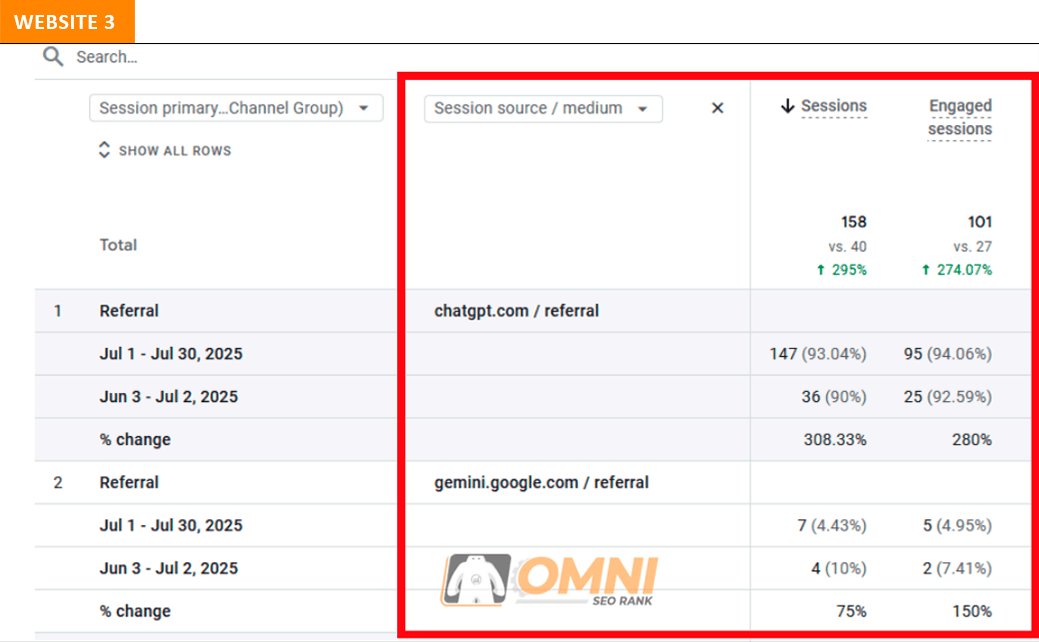
Task: Click sessions value 147 (93.04%)
Action: click(818, 354)
